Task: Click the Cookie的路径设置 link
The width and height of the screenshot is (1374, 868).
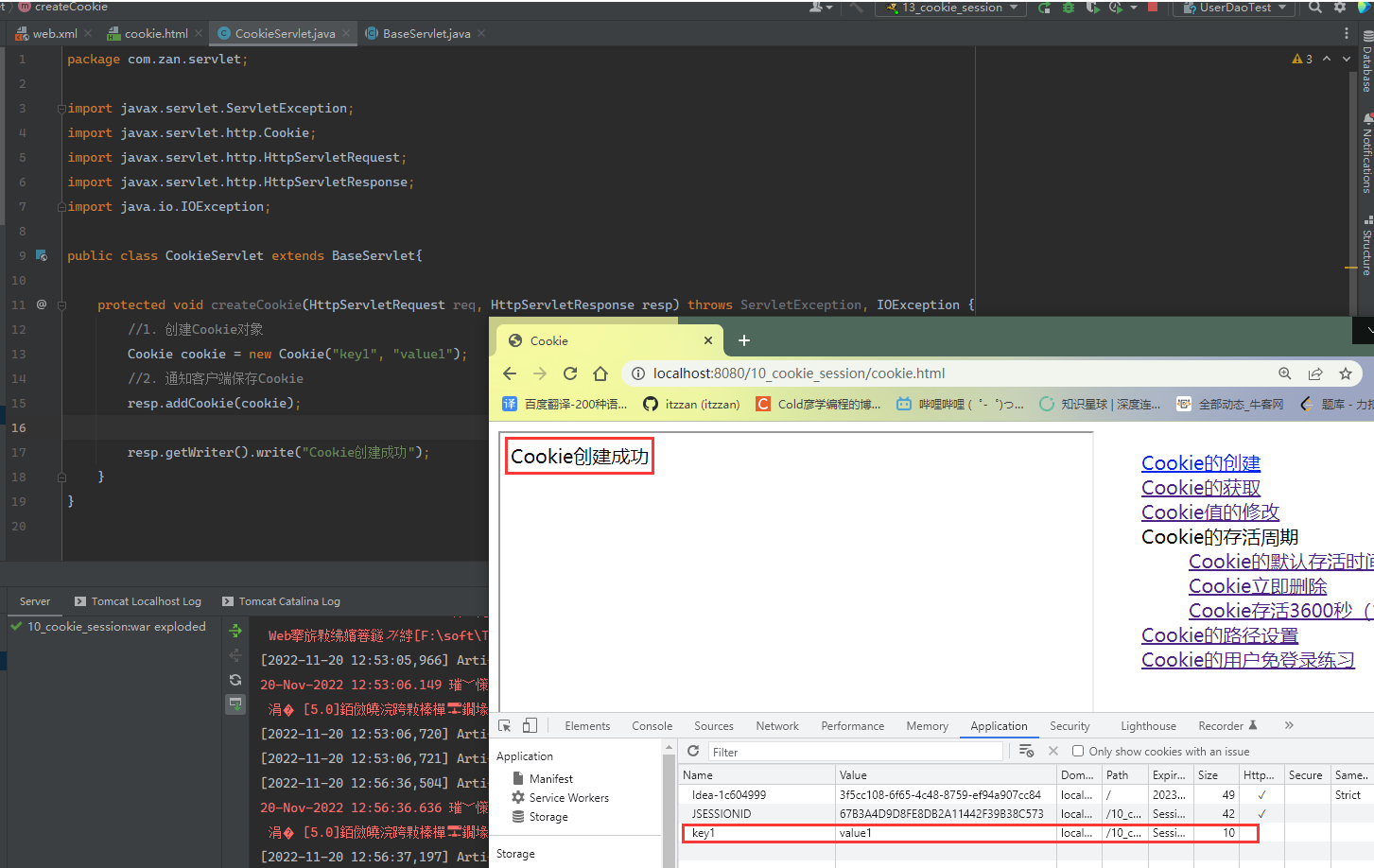Action: [1220, 635]
